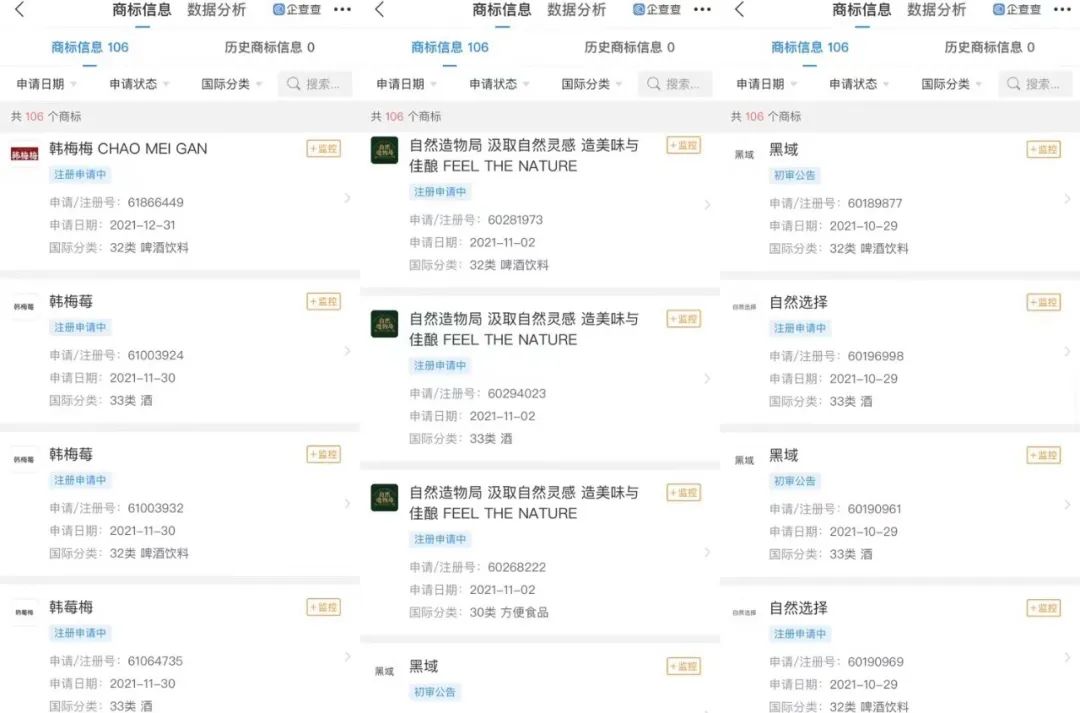Select 商标信息 106 tab in the rightmost screen
This screenshot has height=713, width=1080.
pos(810,47)
